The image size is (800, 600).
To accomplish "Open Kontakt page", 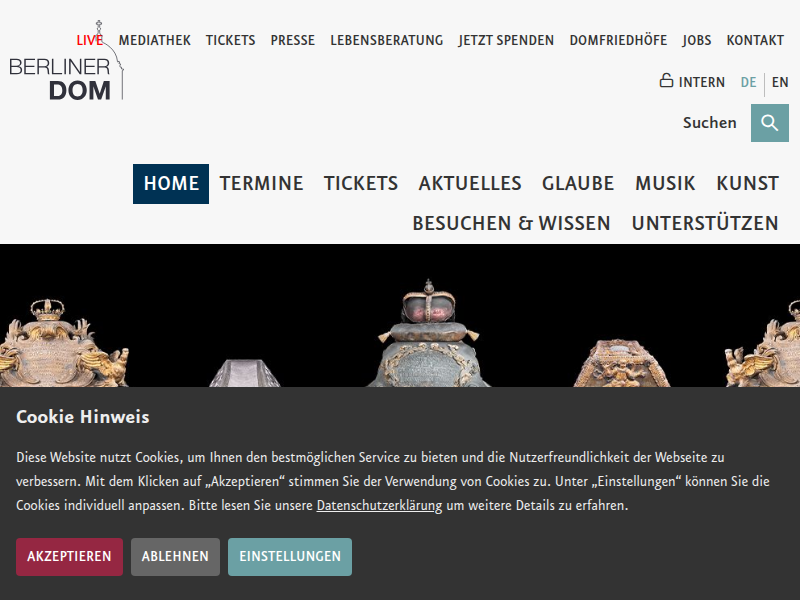I will coord(755,40).
